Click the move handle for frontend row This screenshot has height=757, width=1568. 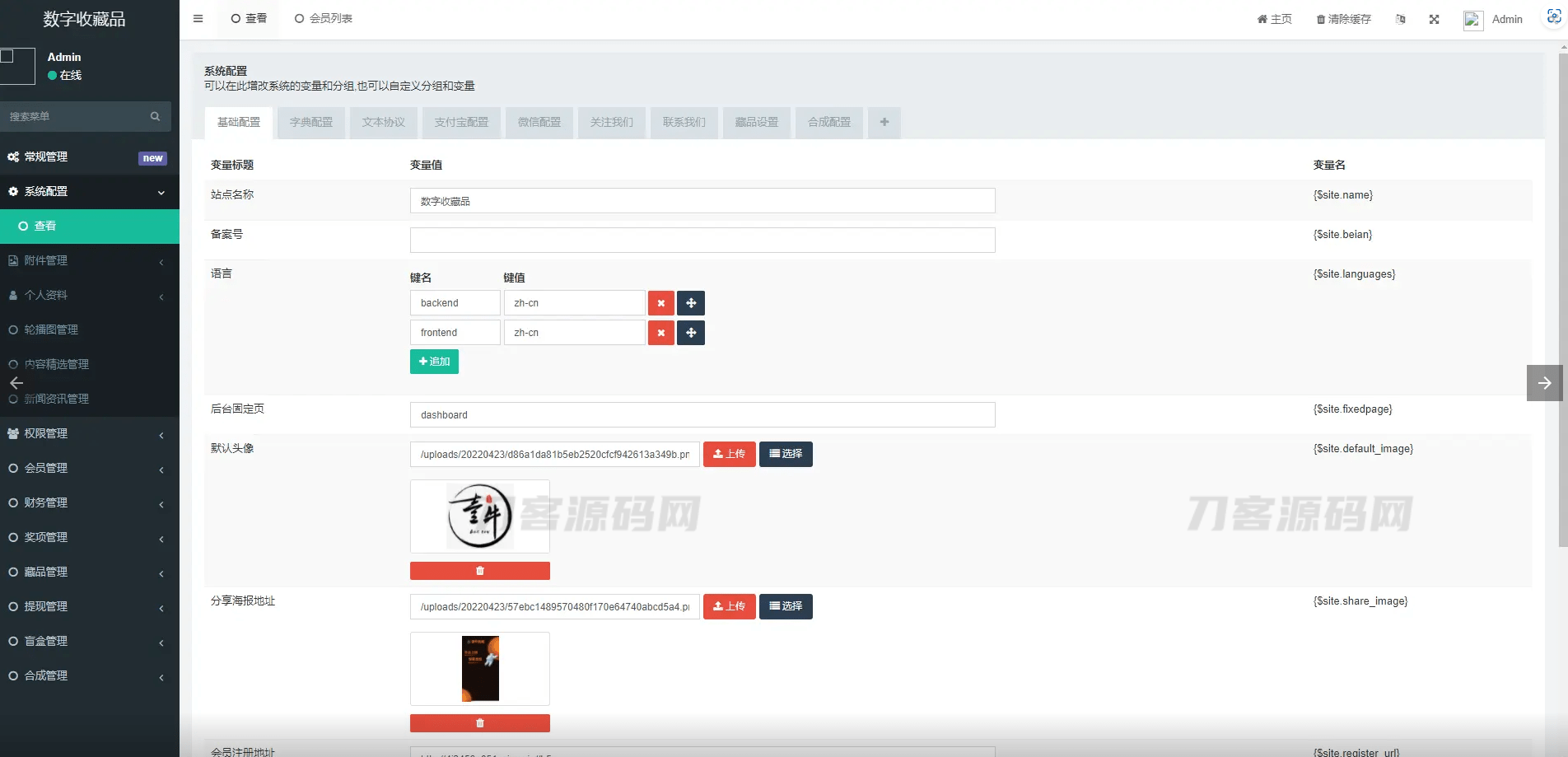tap(691, 333)
